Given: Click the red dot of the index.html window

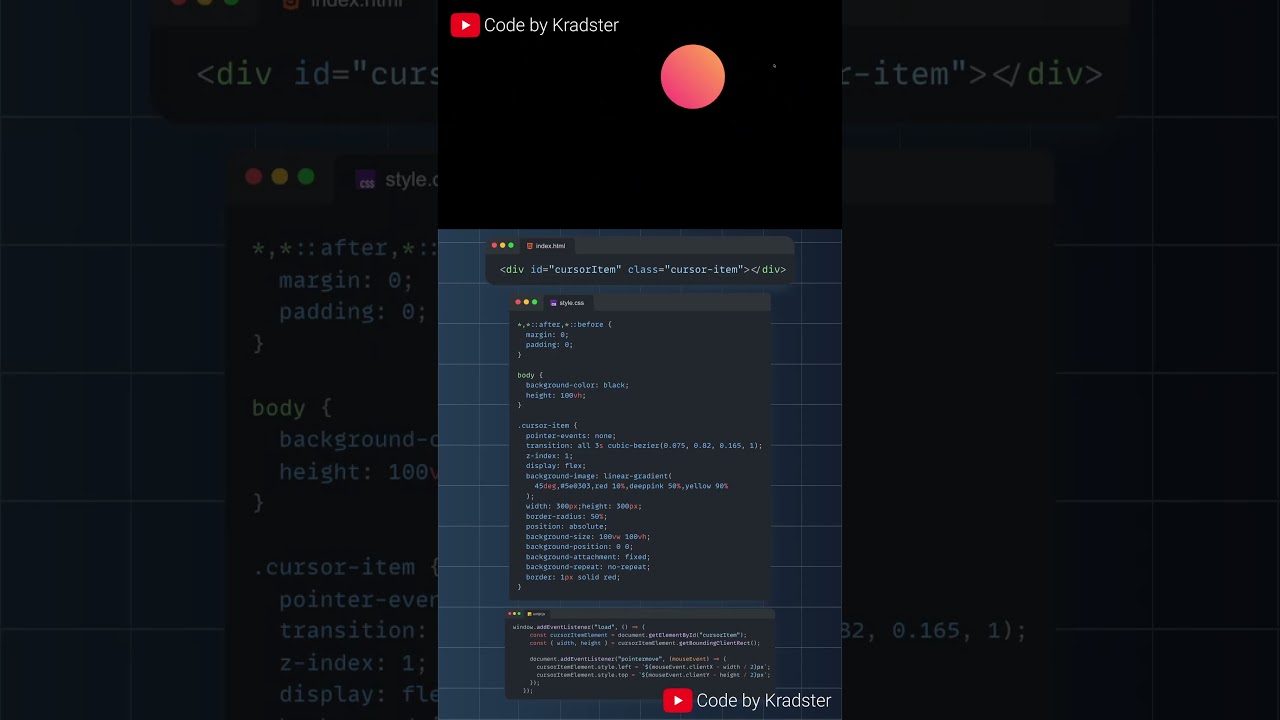Looking at the screenshot, I should [494, 246].
